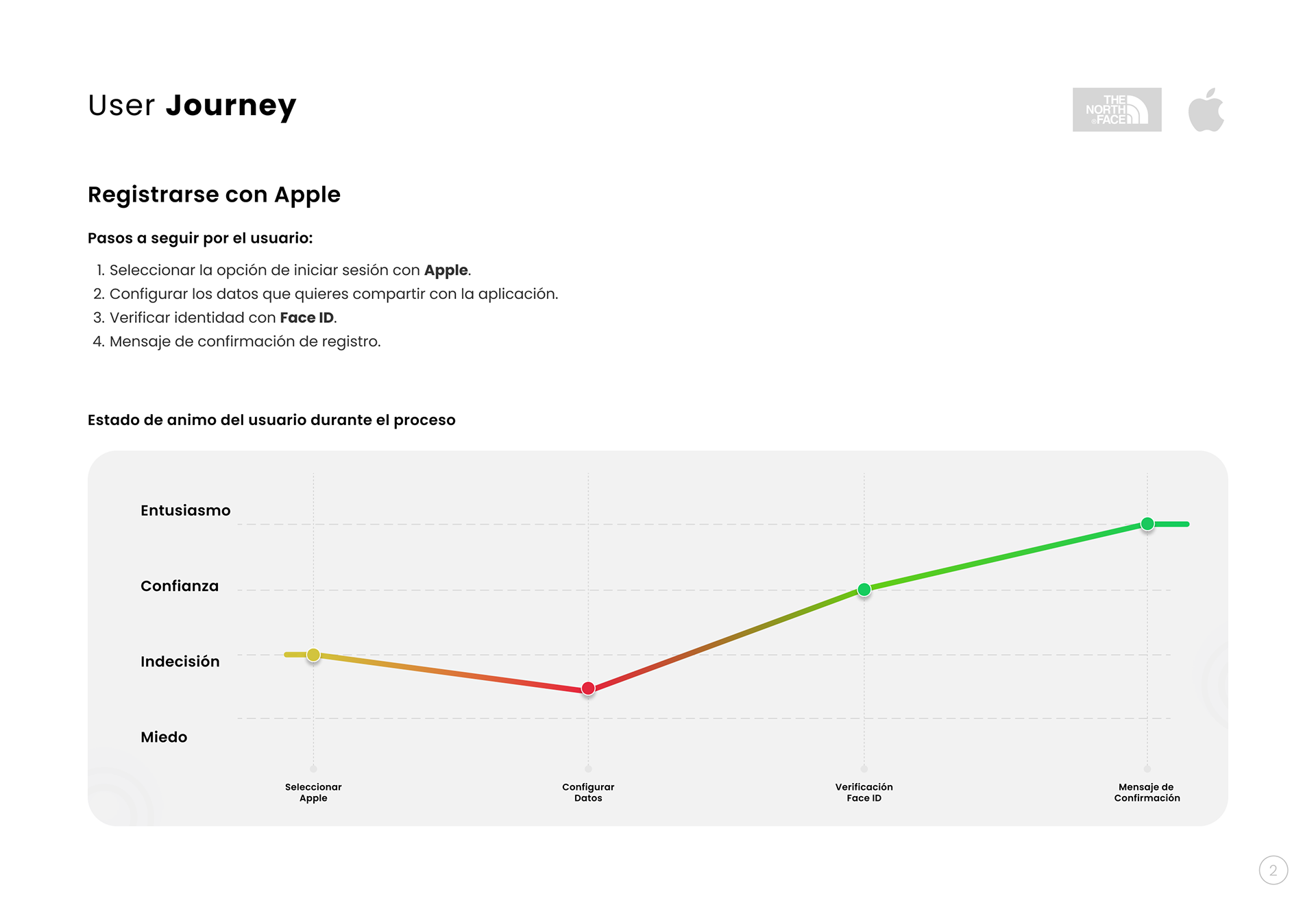
Task: Click the Indecisión axis label
Action: click(x=180, y=661)
